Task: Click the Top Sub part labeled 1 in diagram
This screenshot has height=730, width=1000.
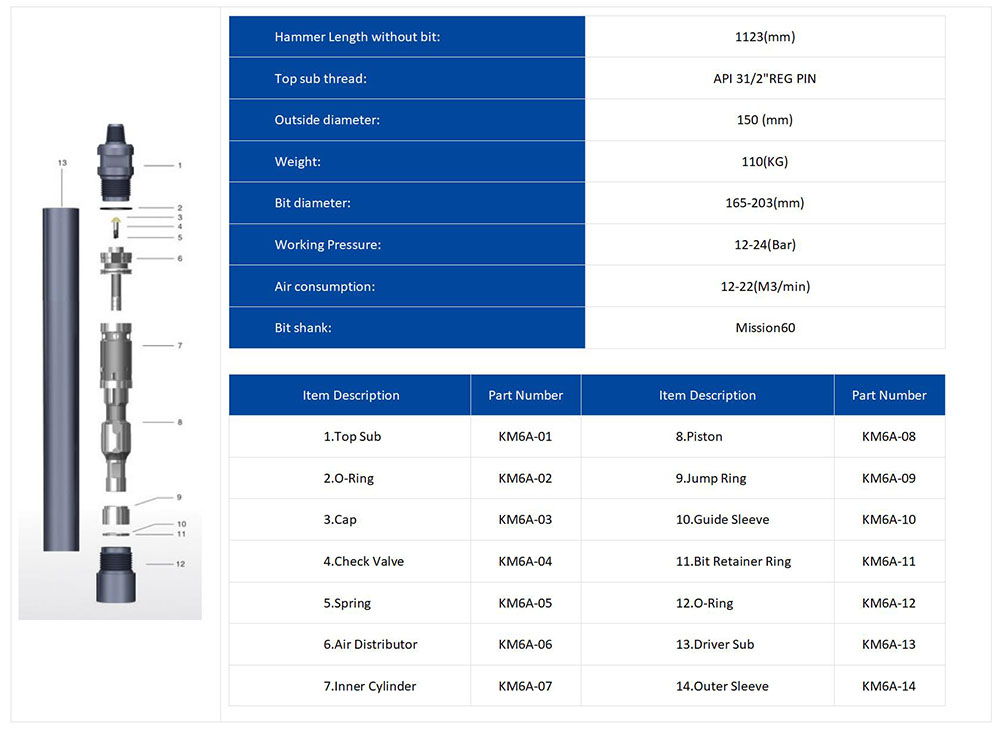Action: pos(116,161)
